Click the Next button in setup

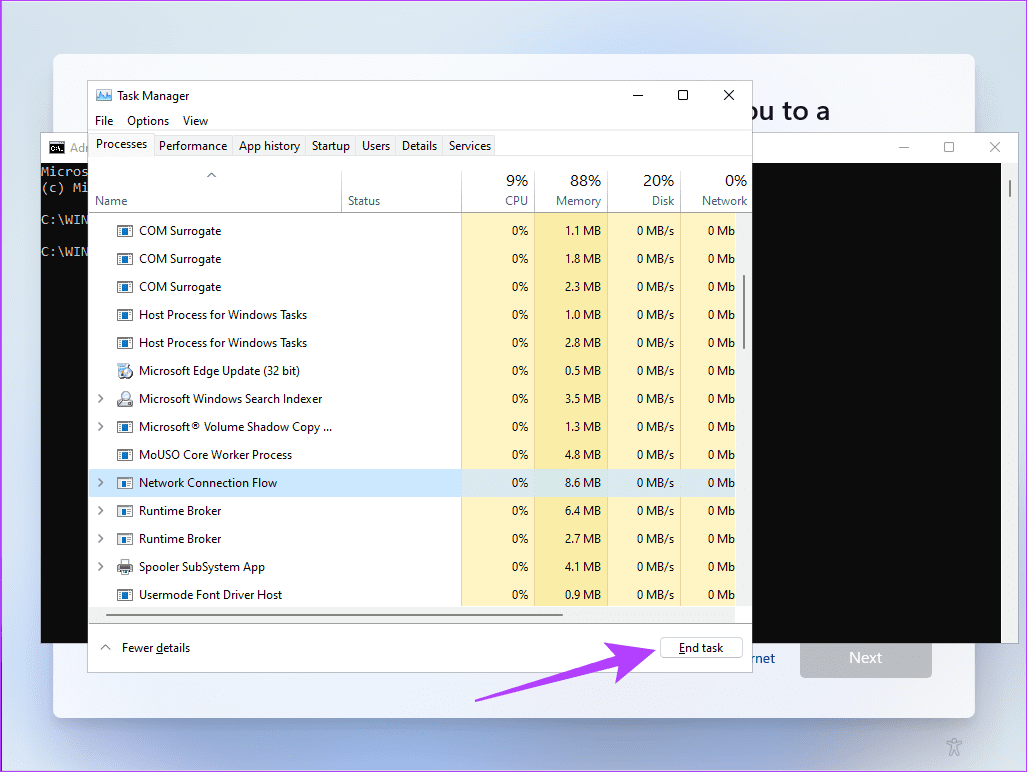[x=865, y=658]
